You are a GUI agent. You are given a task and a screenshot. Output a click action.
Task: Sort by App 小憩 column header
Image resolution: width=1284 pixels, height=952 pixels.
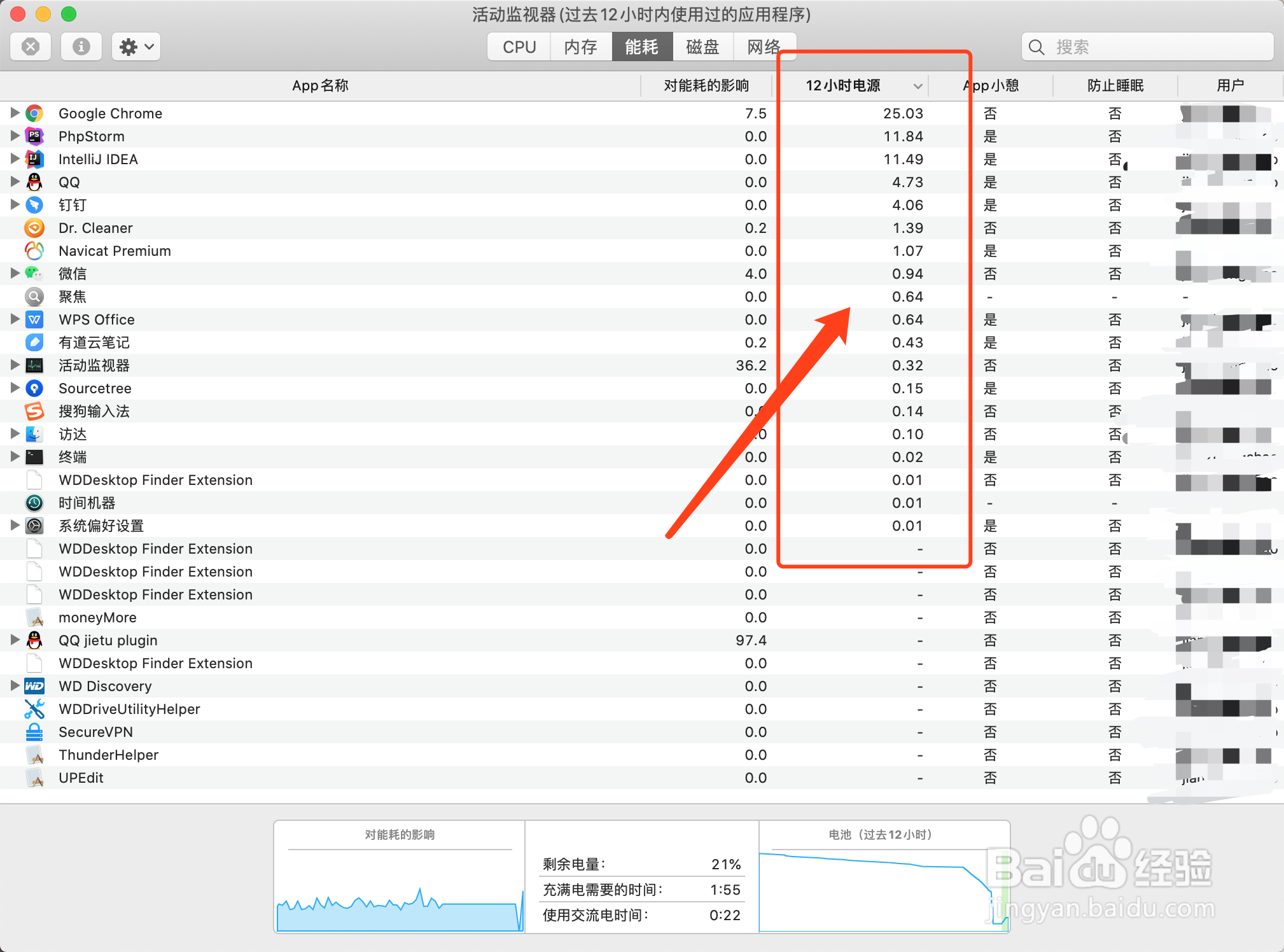click(x=991, y=85)
